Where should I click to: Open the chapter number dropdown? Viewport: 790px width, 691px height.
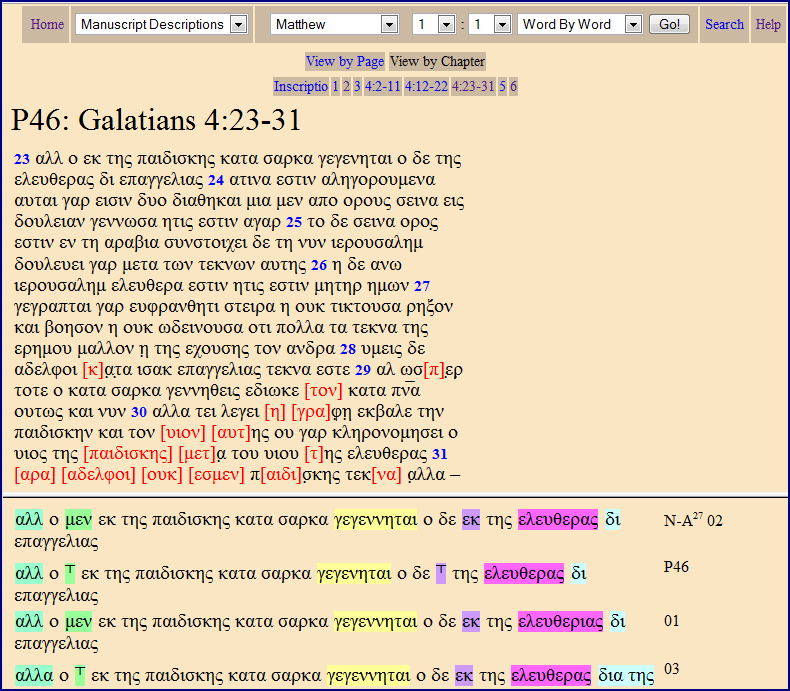point(434,24)
